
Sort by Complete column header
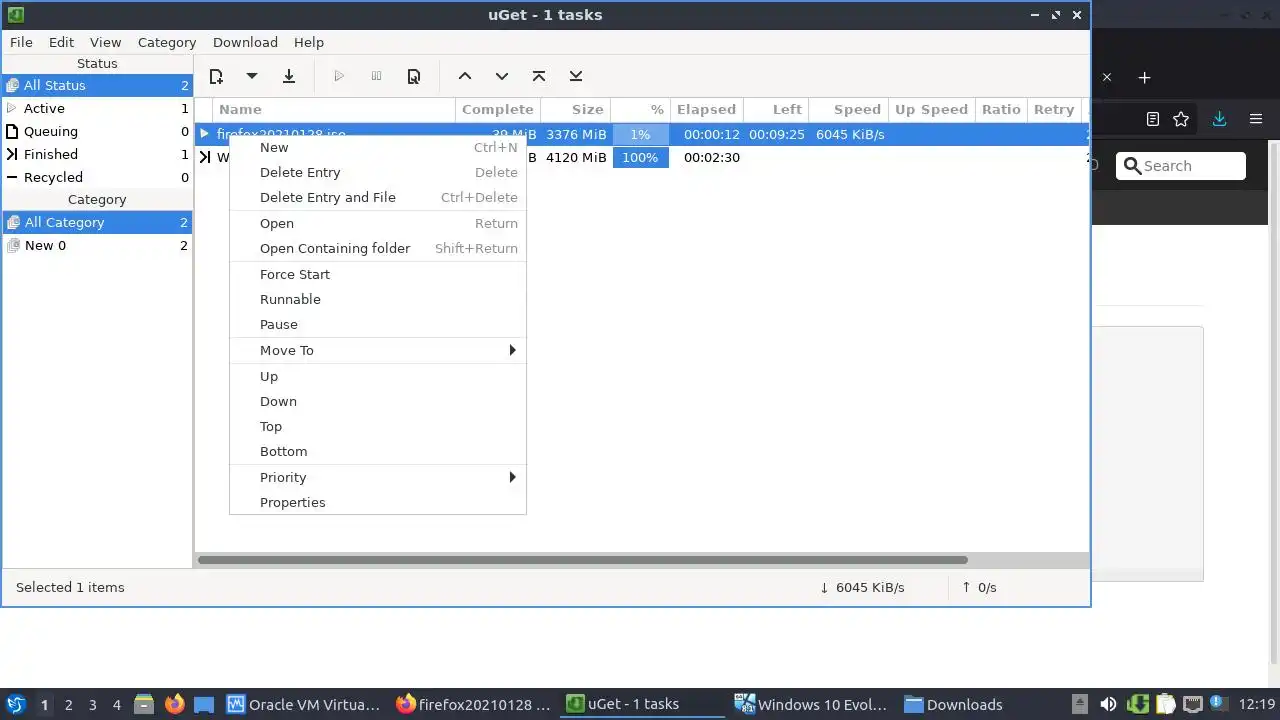498,109
